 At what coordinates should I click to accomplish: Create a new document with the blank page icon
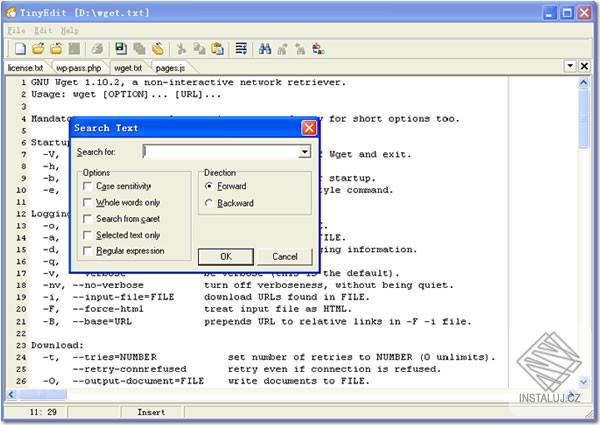pyautogui.click(x=20, y=49)
